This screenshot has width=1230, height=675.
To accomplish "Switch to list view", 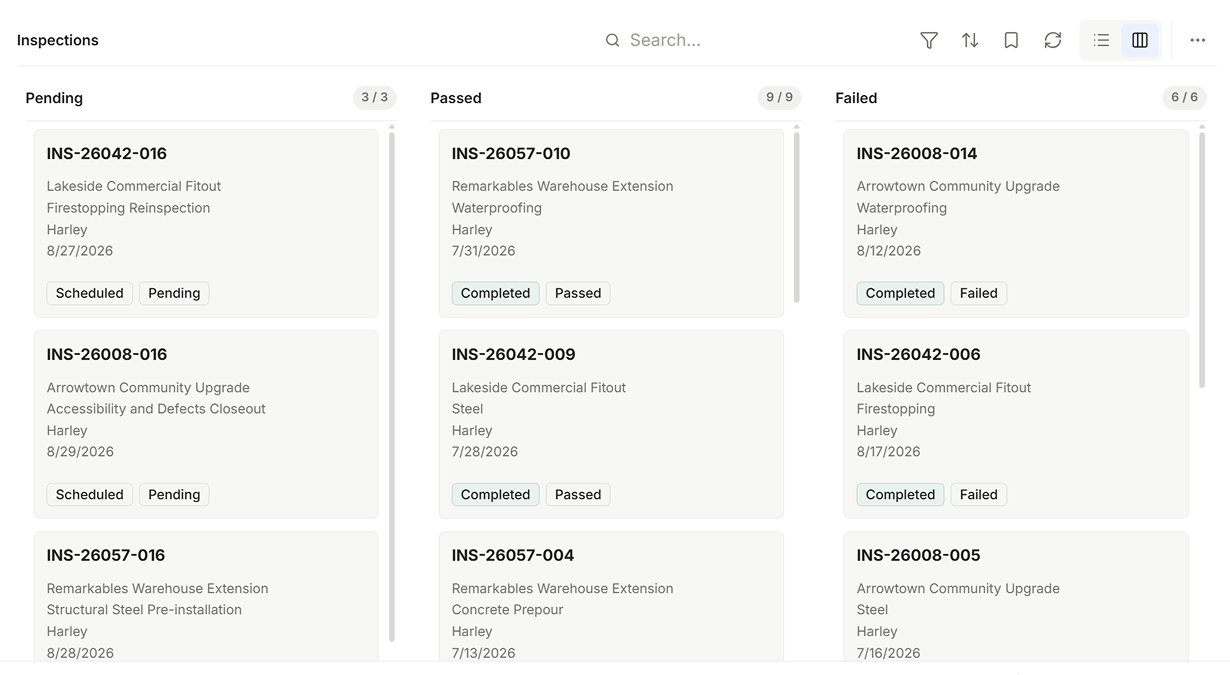I will [1101, 40].
